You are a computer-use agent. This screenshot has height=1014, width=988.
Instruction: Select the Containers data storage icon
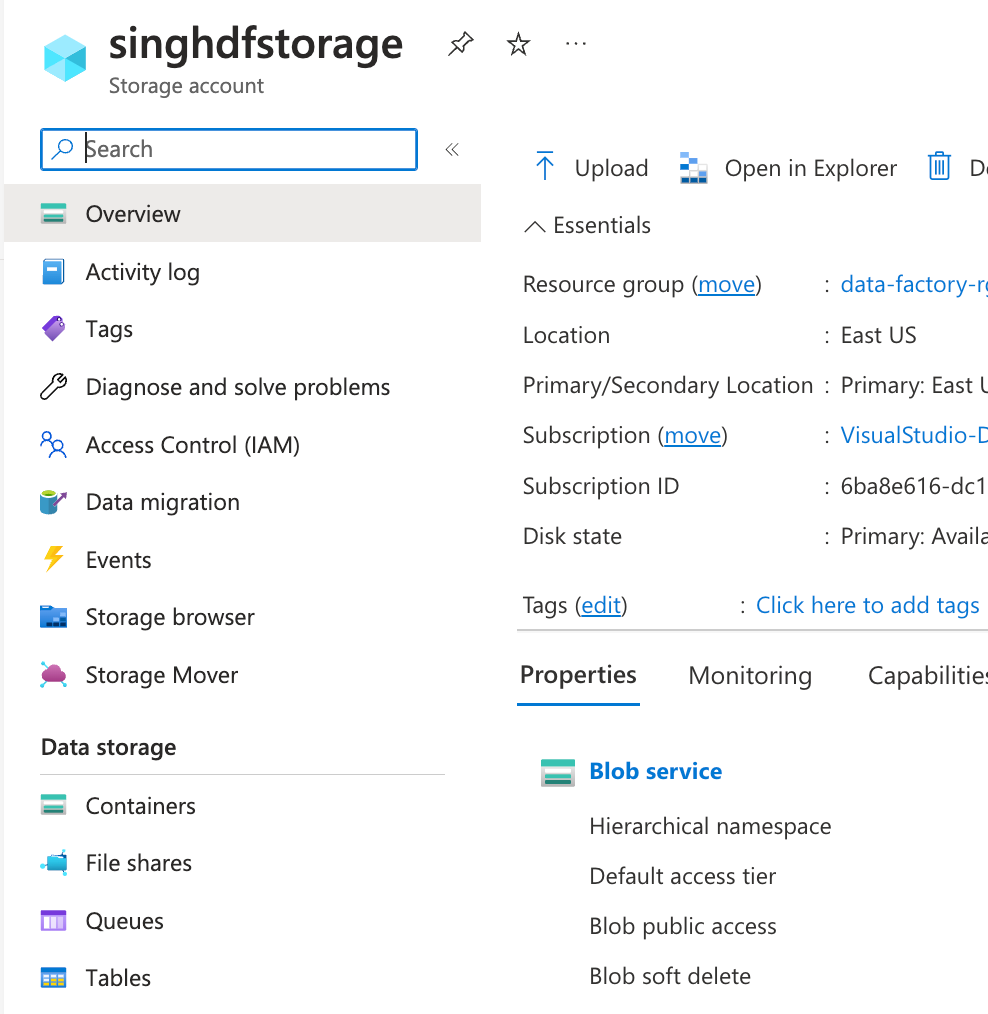pyautogui.click(x=53, y=805)
